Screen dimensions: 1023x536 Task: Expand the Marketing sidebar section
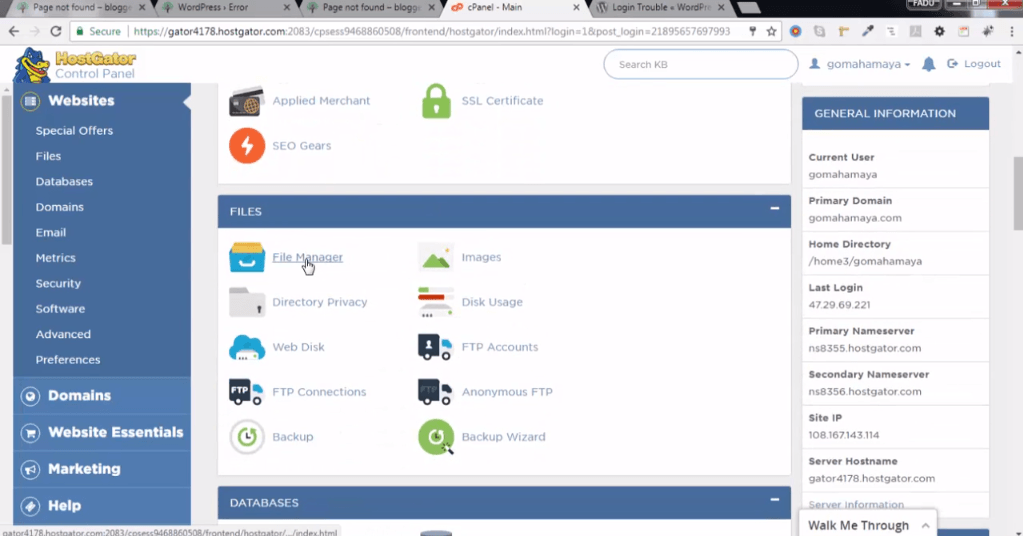point(102,469)
